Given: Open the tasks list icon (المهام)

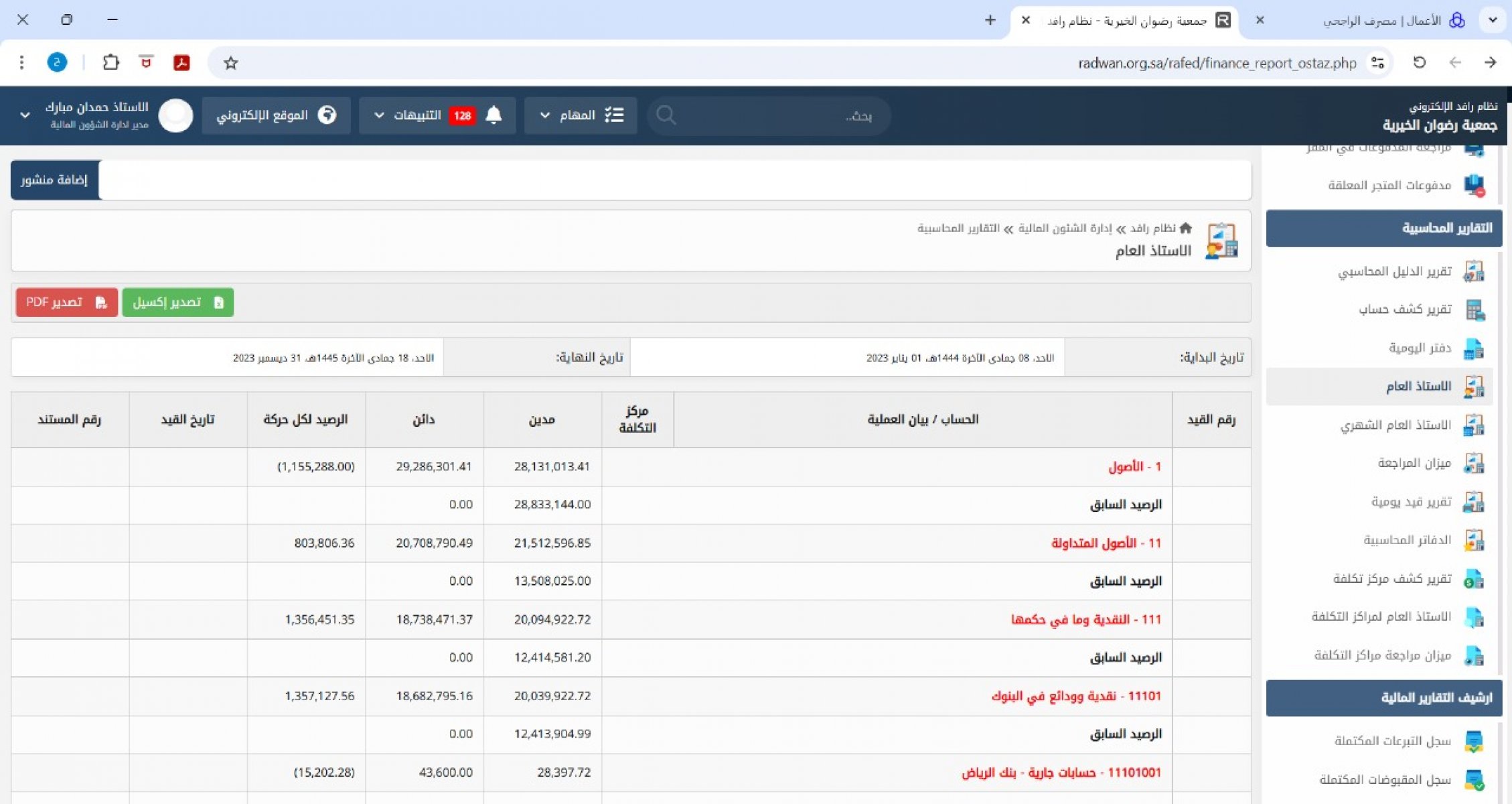Looking at the screenshot, I should [614, 115].
